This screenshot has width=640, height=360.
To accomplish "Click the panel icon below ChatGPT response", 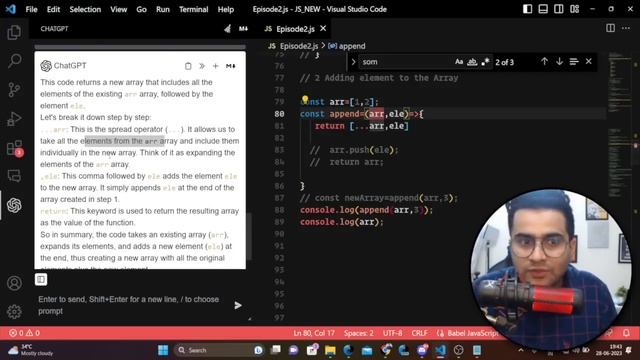I will (41, 280).
